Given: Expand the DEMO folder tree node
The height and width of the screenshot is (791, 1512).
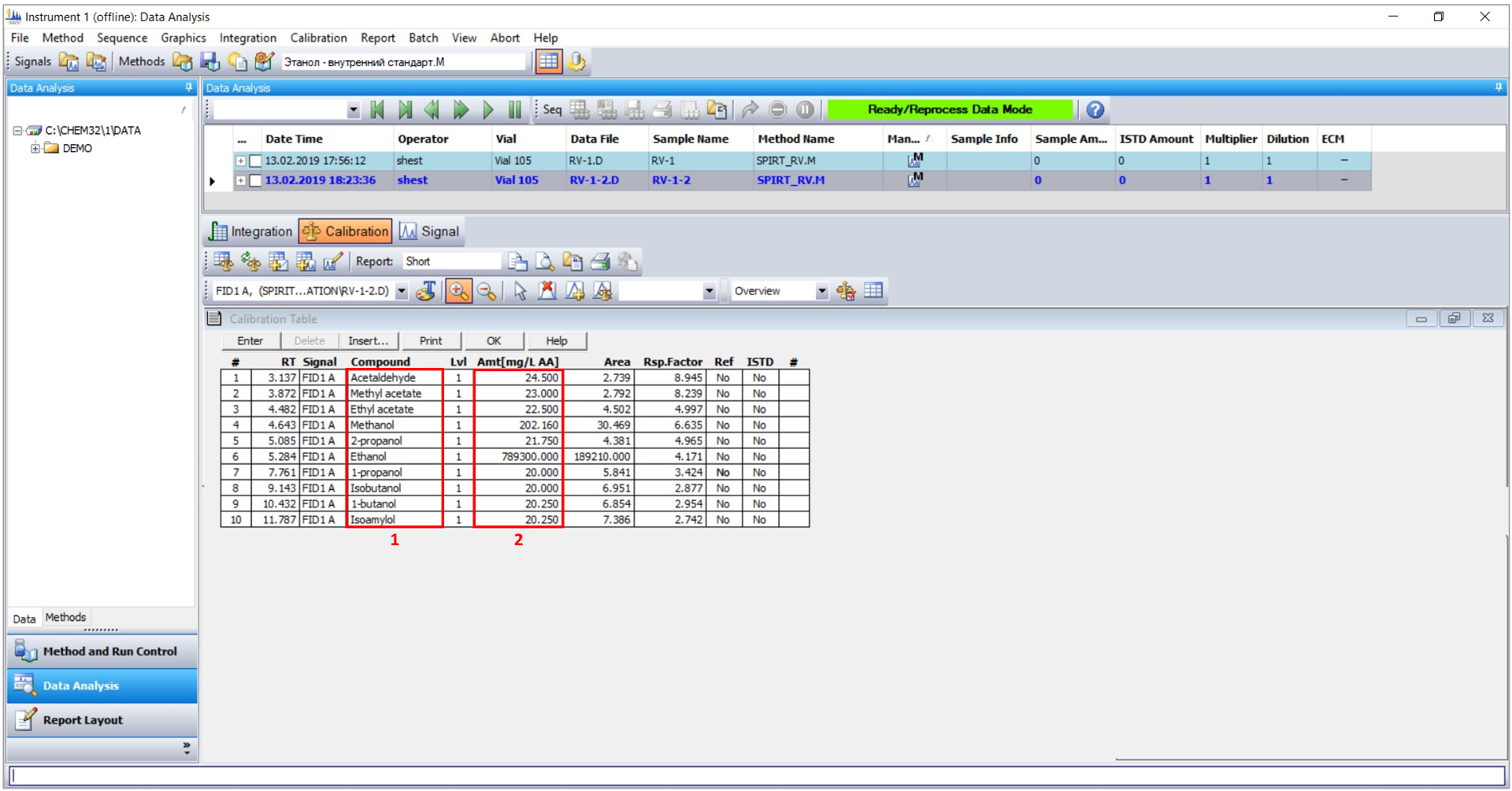Looking at the screenshot, I should tap(35, 148).
